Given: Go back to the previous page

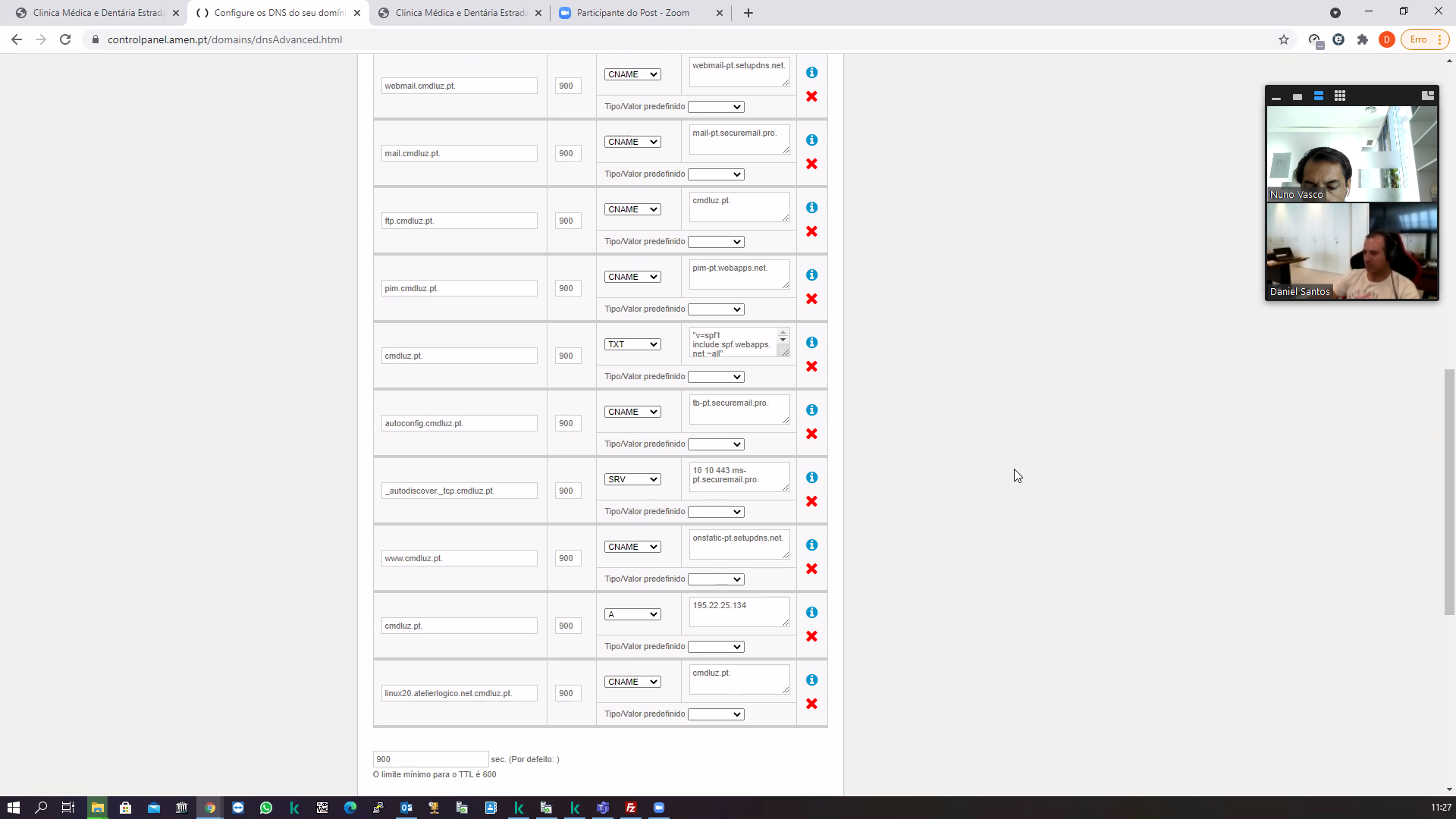Looking at the screenshot, I should 17,39.
